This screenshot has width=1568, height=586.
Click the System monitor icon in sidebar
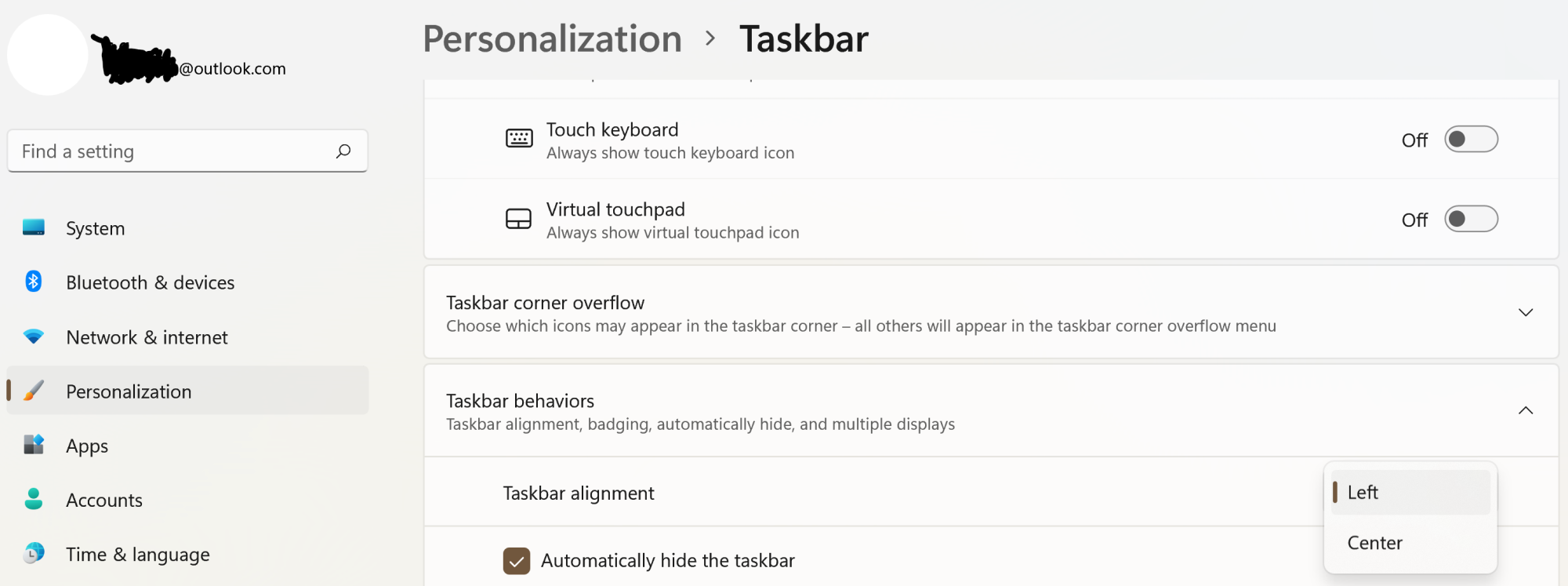[34, 228]
